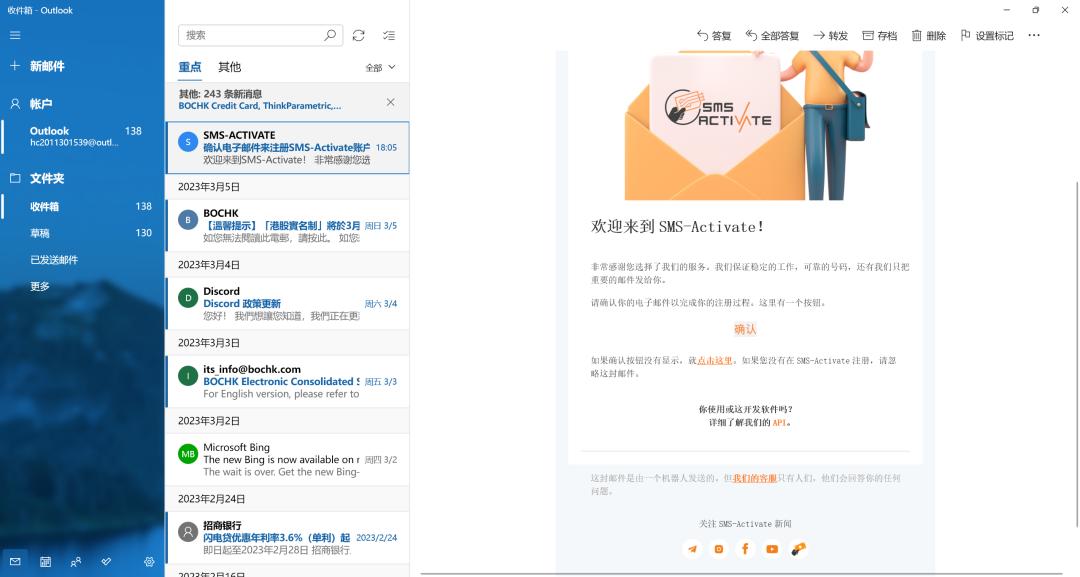
Task: Open SMS-Activate Instagram icon
Action: (x=718, y=549)
